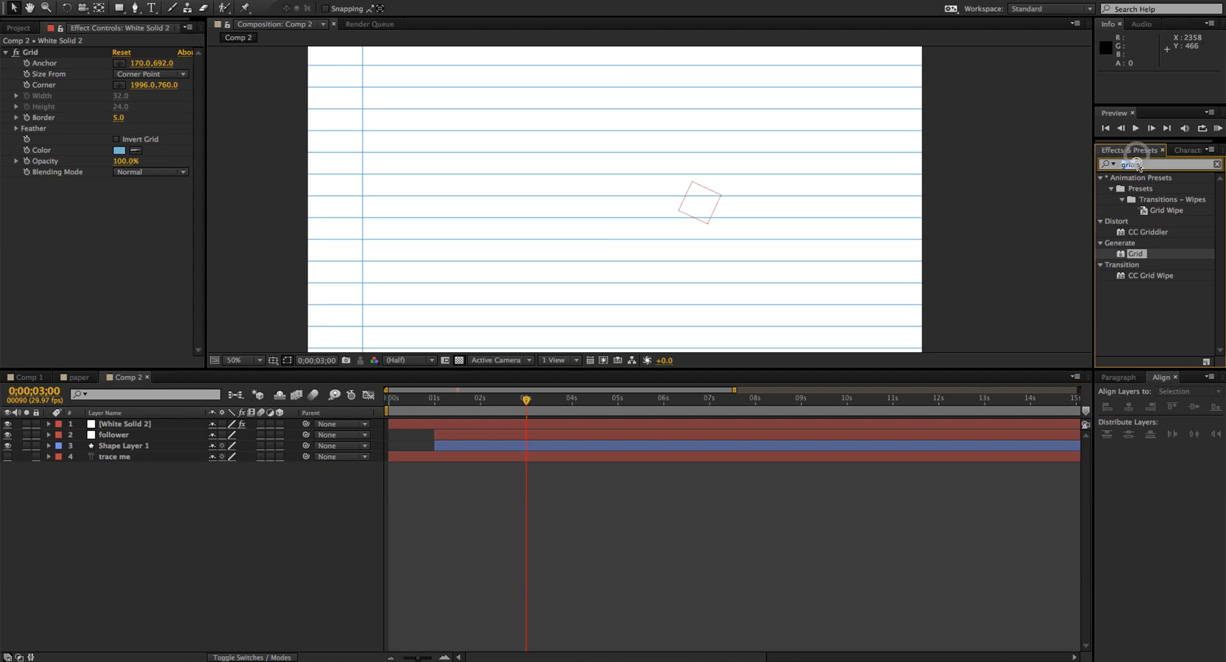The width and height of the screenshot is (1226, 662).
Task: Hide the follower layer
Action: coord(7,434)
